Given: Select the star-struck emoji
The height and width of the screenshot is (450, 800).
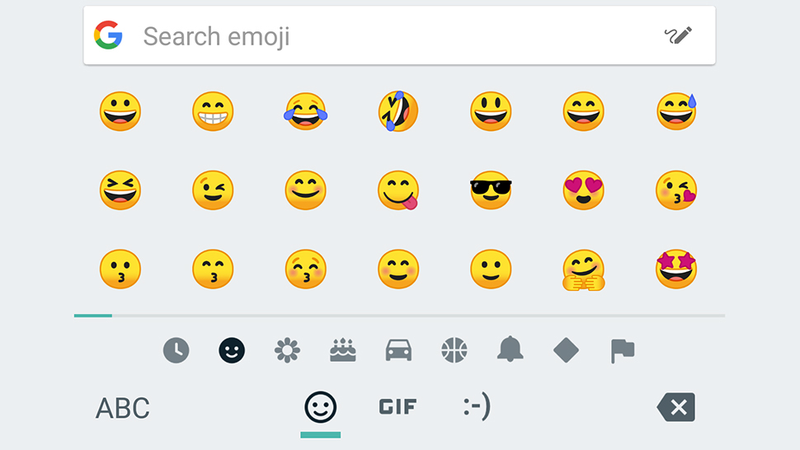Looking at the screenshot, I should (x=676, y=269).
